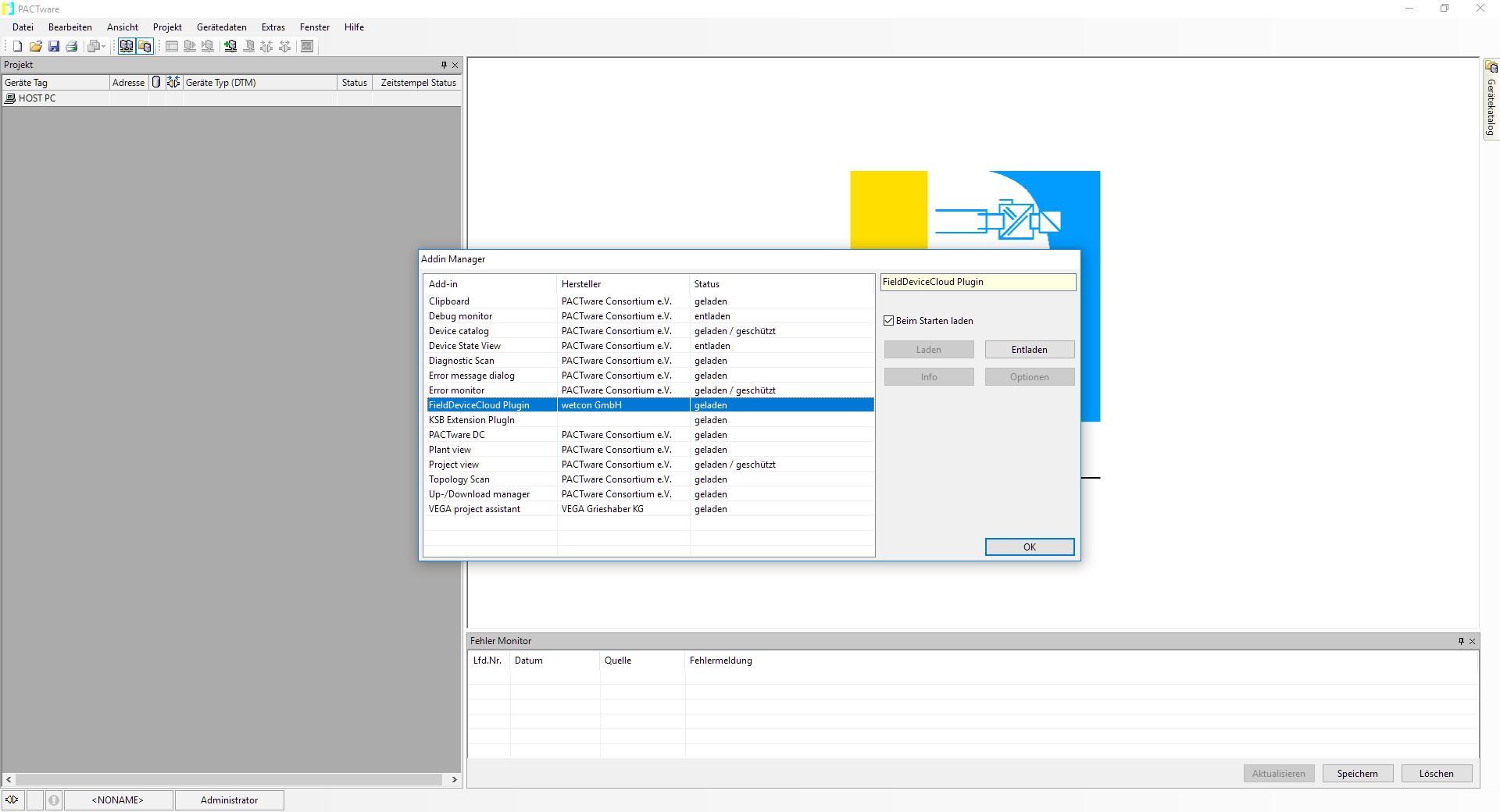Click the Add device toolbar icon
Viewport: 1500px width, 812px height.
click(230, 46)
